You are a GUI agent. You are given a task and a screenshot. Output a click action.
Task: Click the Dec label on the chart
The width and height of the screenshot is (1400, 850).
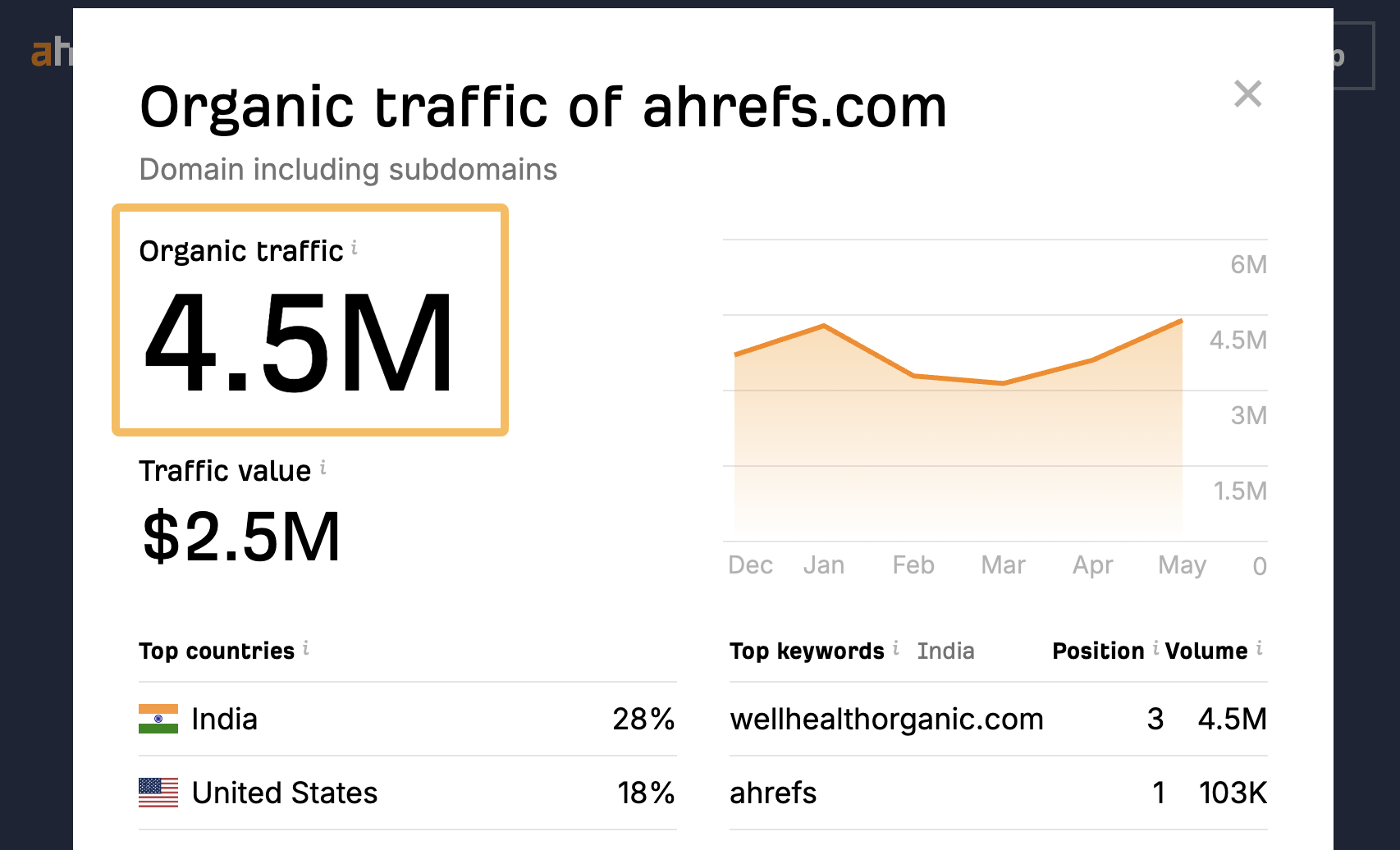click(750, 564)
